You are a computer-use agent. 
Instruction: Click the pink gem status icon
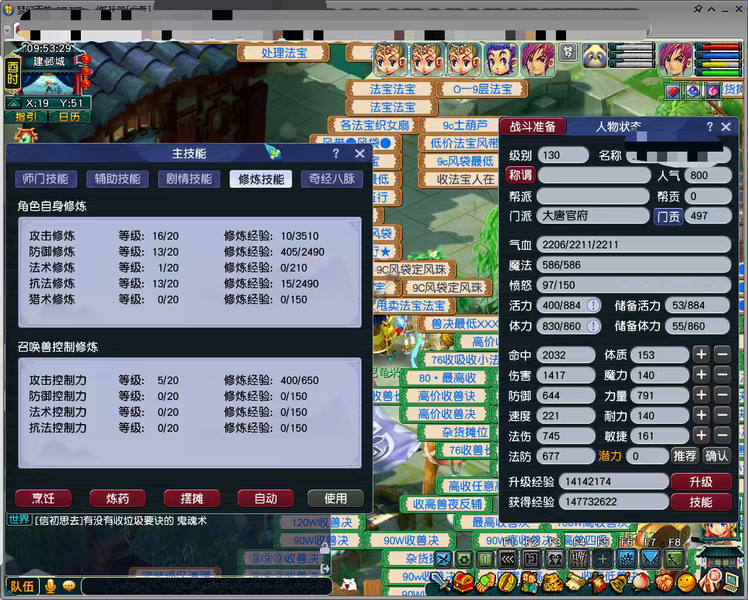(x=713, y=91)
